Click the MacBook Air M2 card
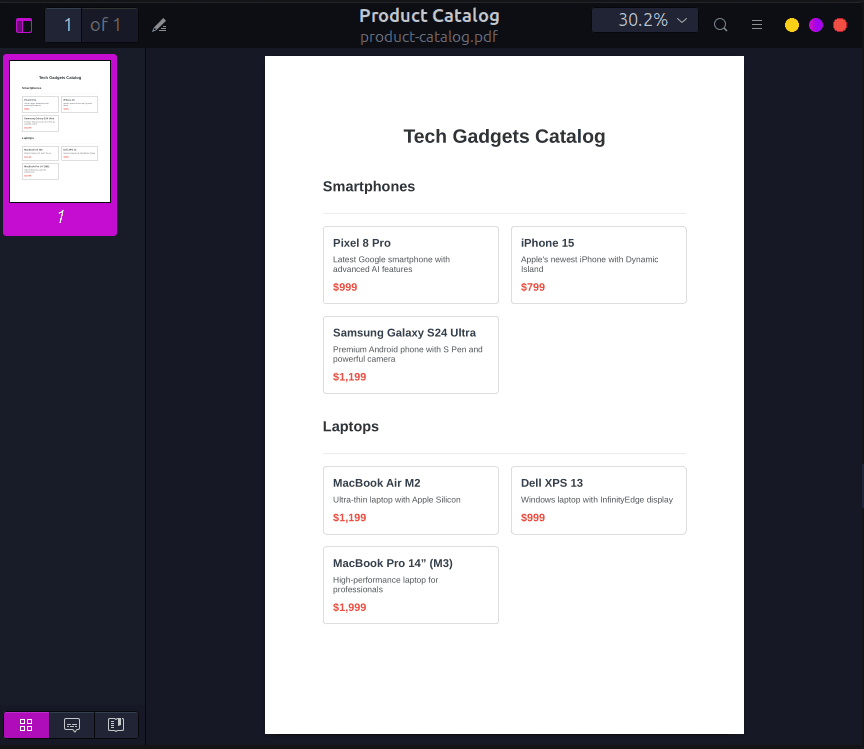Image resolution: width=864 pixels, height=749 pixels. click(x=410, y=500)
